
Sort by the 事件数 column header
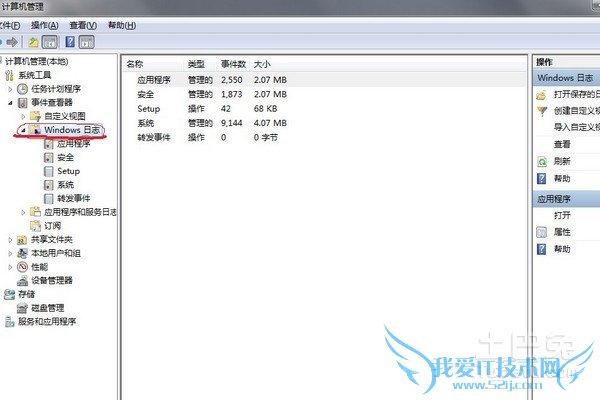tap(233, 64)
